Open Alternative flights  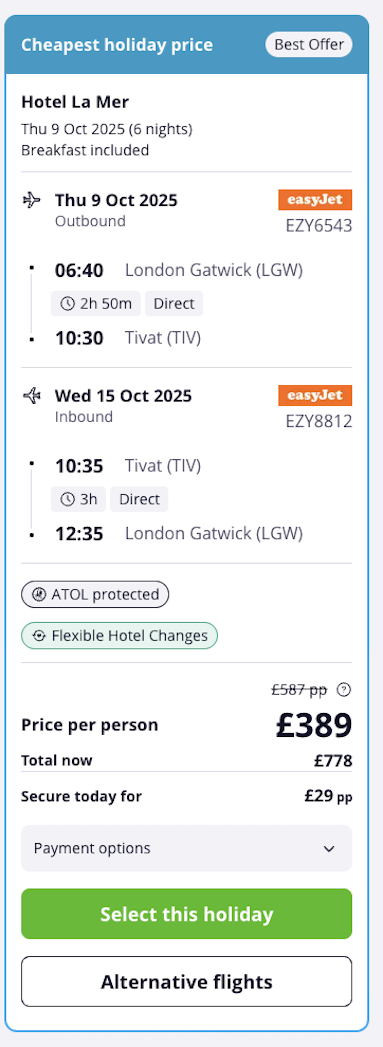click(187, 982)
